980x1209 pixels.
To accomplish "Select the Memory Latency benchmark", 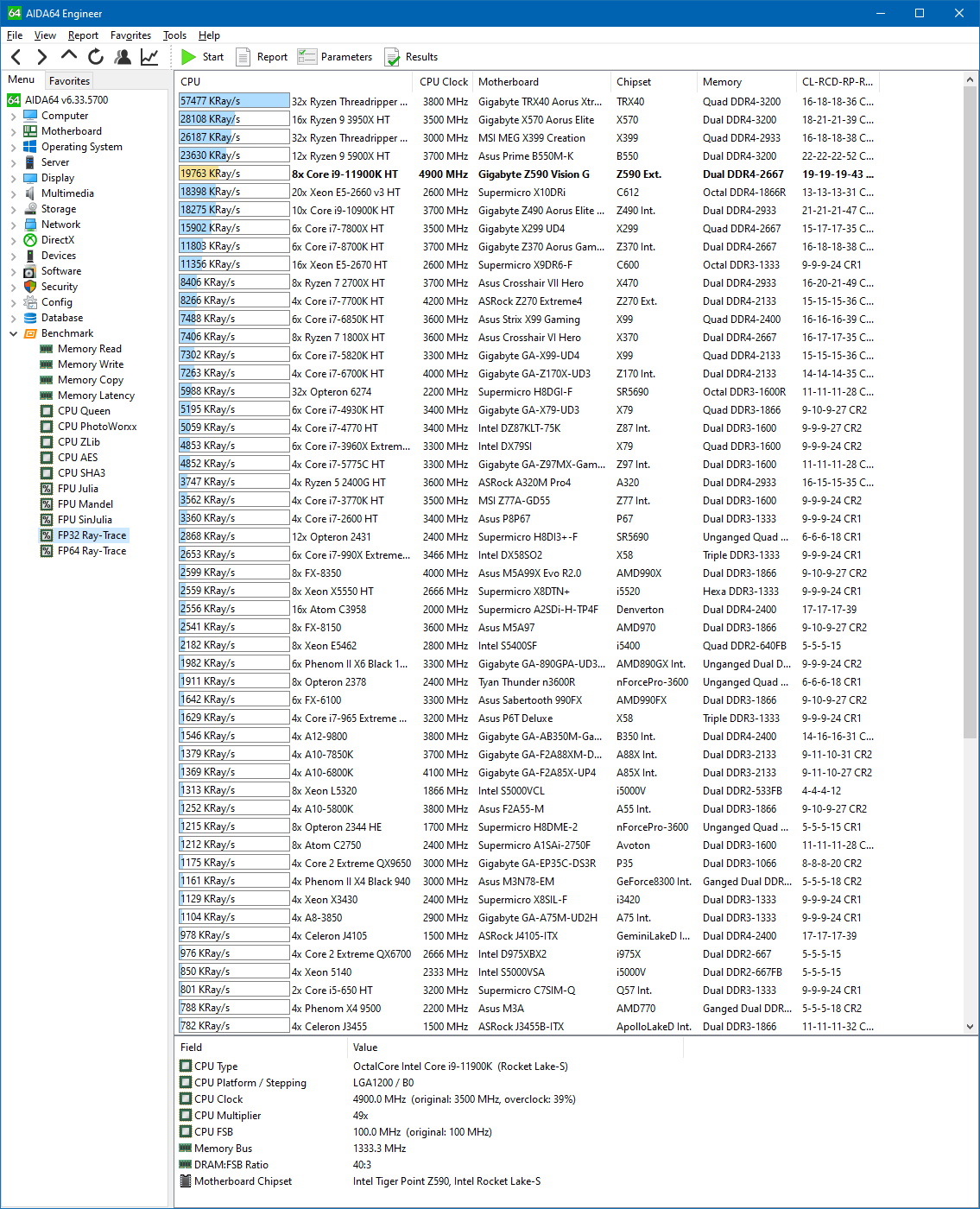I will [96, 396].
